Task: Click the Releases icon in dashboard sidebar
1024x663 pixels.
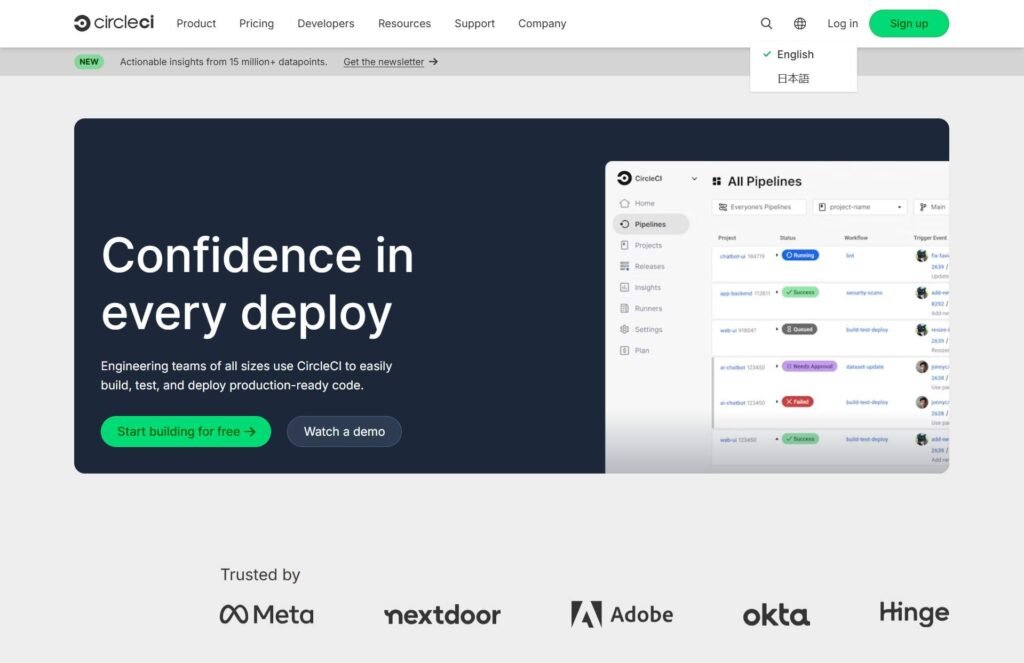Action: [x=624, y=266]
